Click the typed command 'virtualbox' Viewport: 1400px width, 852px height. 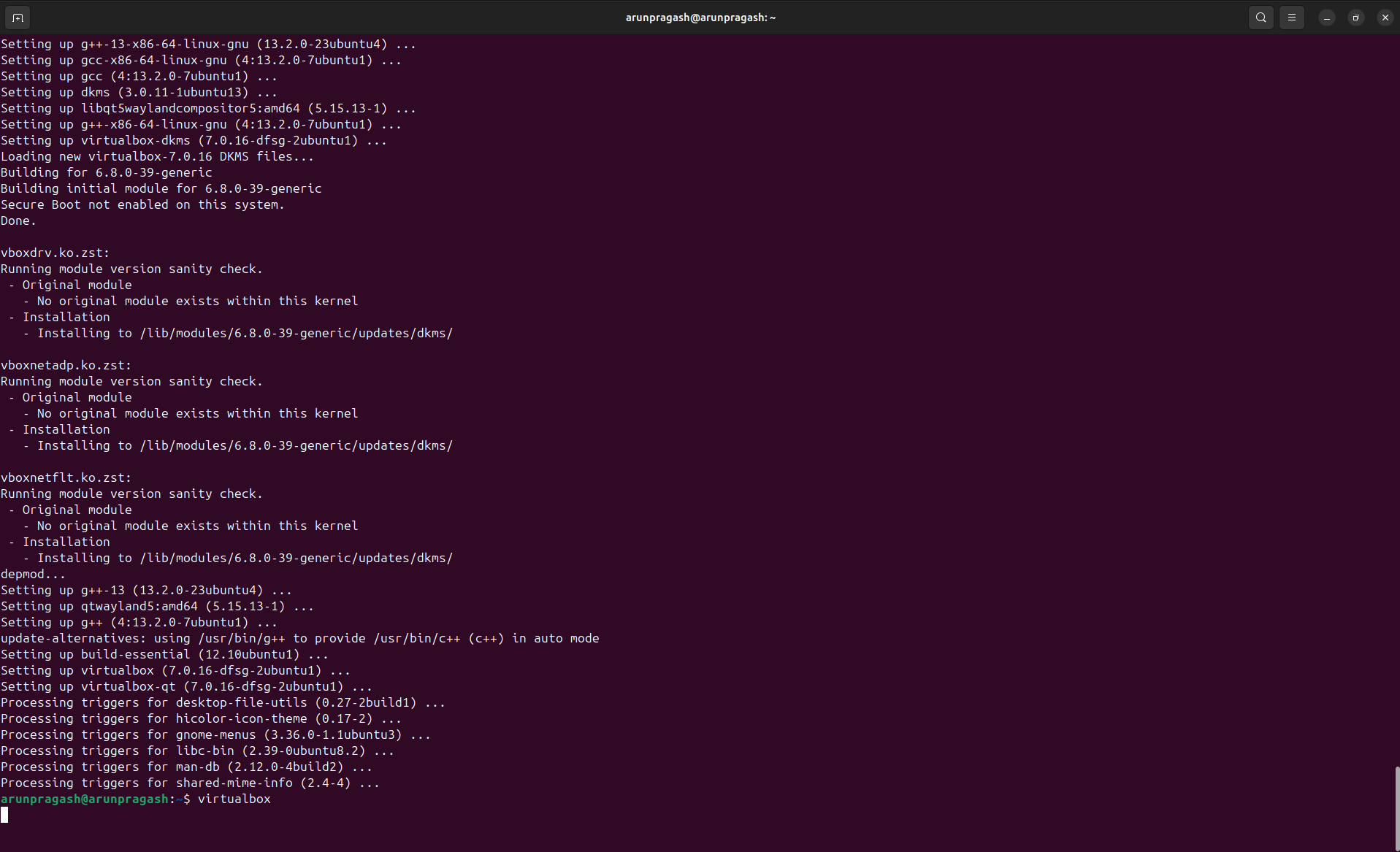click(x=234, y=799)
